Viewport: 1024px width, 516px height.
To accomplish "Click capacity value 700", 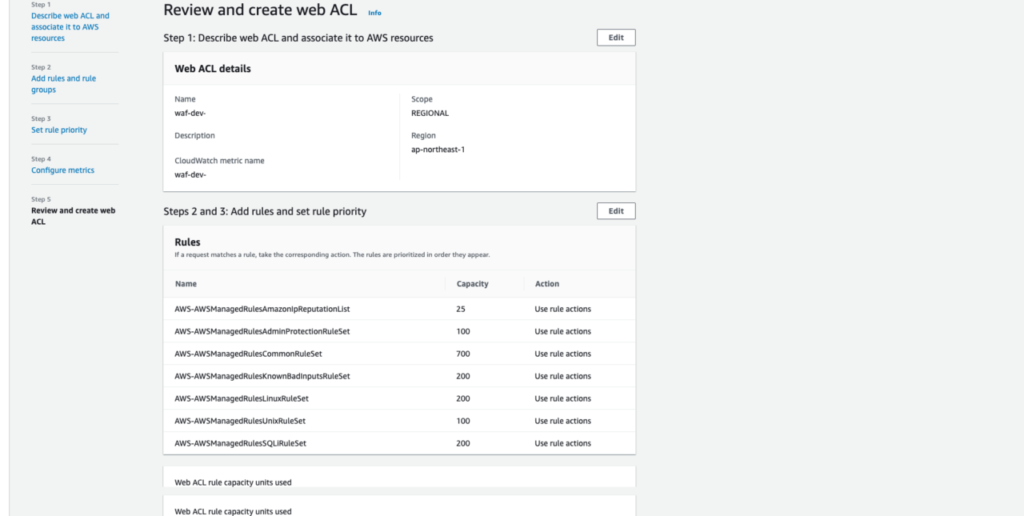I will [x=463, y=353].
